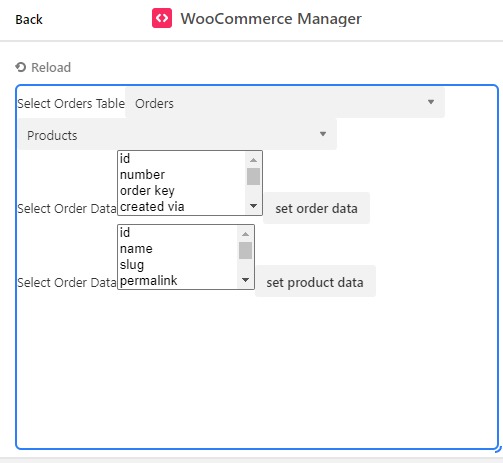This screenshot has width=503, height=463.
Task: Select 'number' in order data list
Action: [182, 175]
